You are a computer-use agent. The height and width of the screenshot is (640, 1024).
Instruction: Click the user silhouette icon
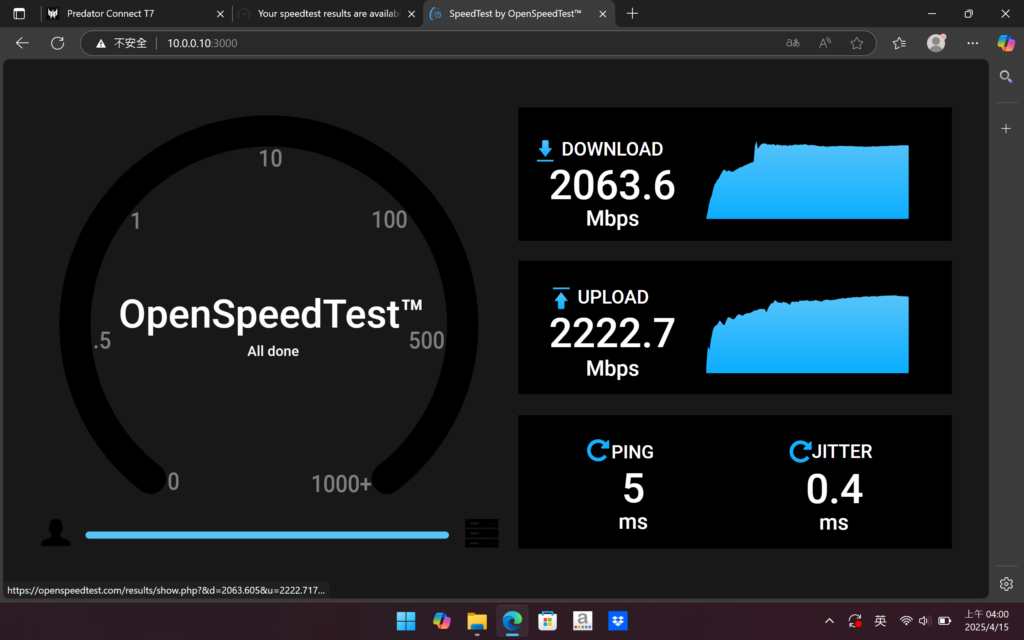[x=56, y=532]
